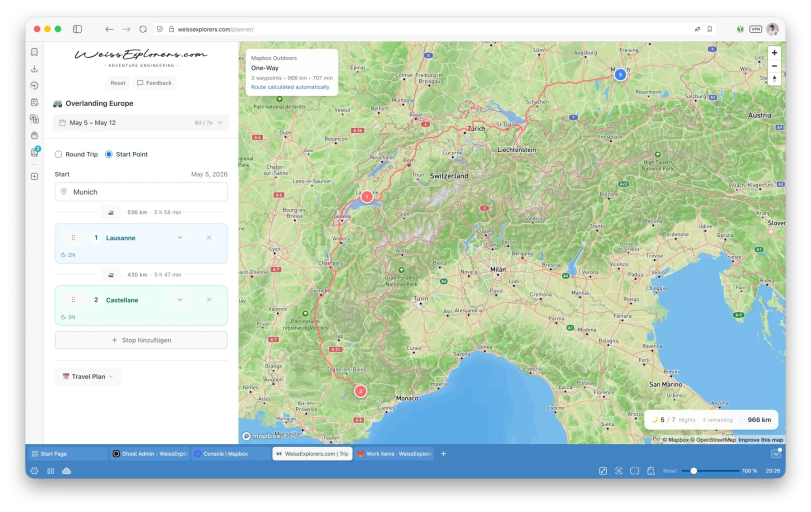The width and height of the screenshot is (811, 512).
Task: Reload the page with the refresh icon
Action: click(x=143, y=29)
